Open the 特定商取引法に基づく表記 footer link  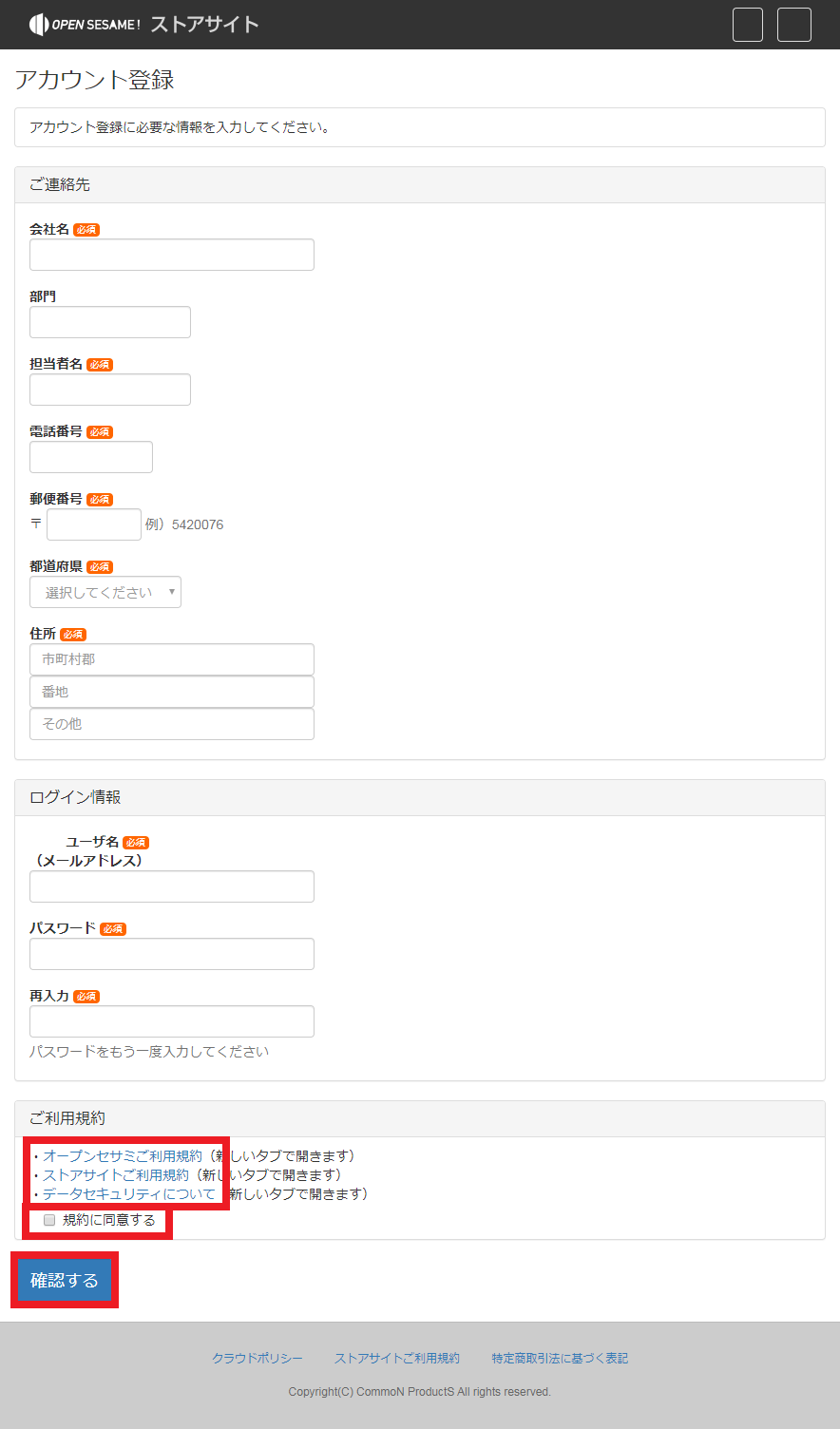click(560, 1359)
